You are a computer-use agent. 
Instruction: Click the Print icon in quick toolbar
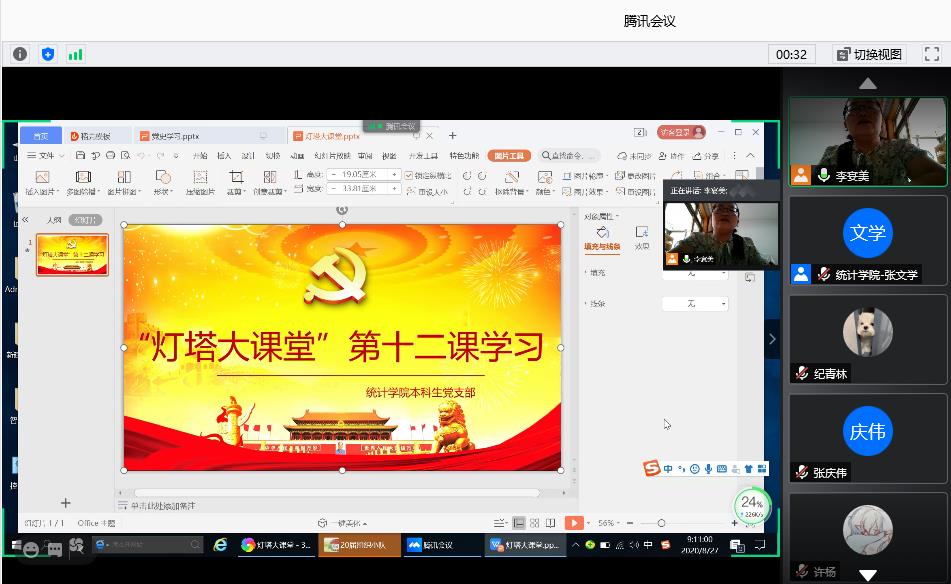click(x=110, y=156)
